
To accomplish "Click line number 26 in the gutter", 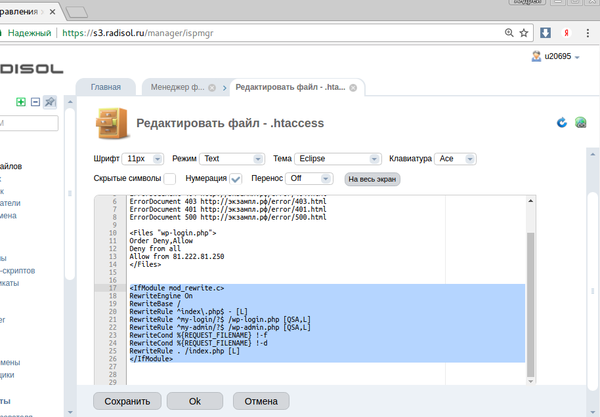I will pyautogui.click(x=112, y=359).
